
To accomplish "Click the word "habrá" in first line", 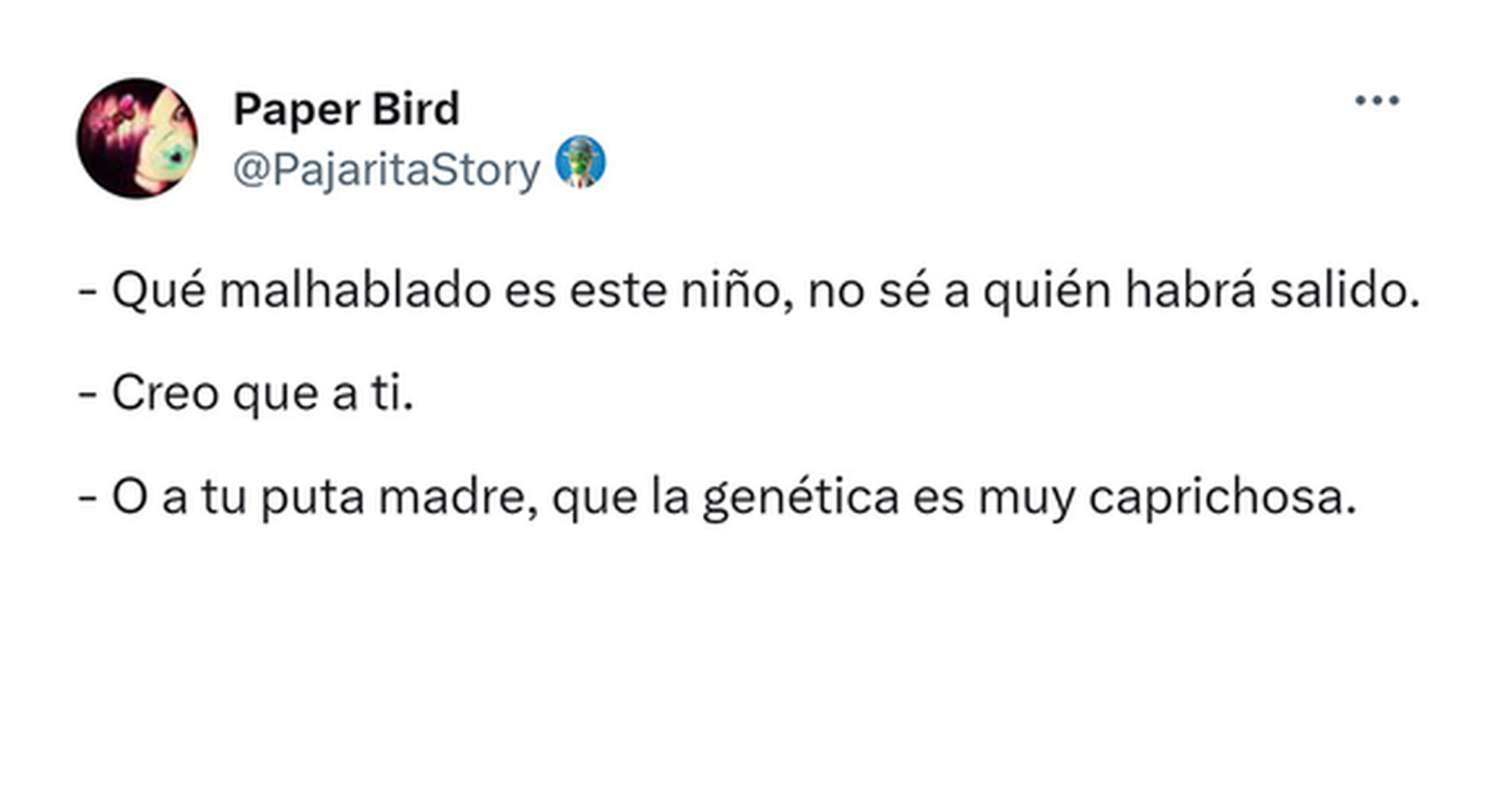I will click(x=1190, y=291).
